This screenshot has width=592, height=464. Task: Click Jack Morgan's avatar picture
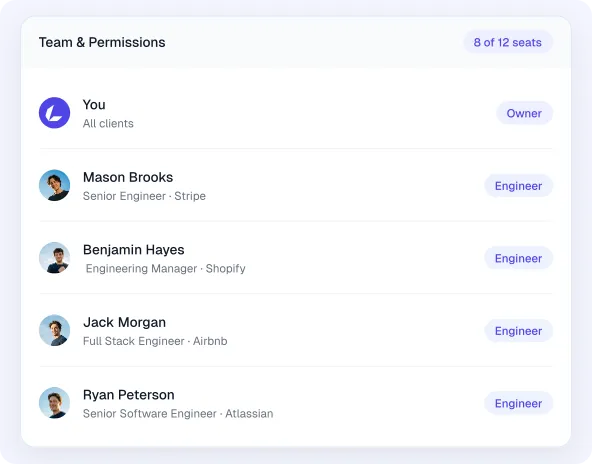54,330
